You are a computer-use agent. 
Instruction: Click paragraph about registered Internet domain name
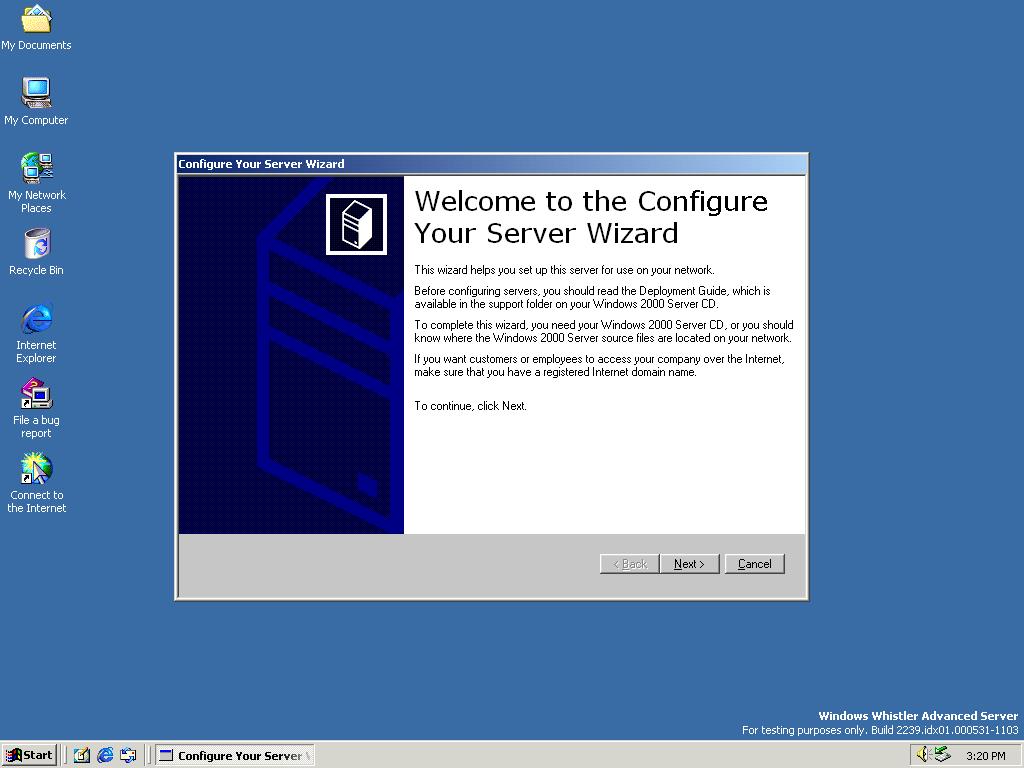599,365
